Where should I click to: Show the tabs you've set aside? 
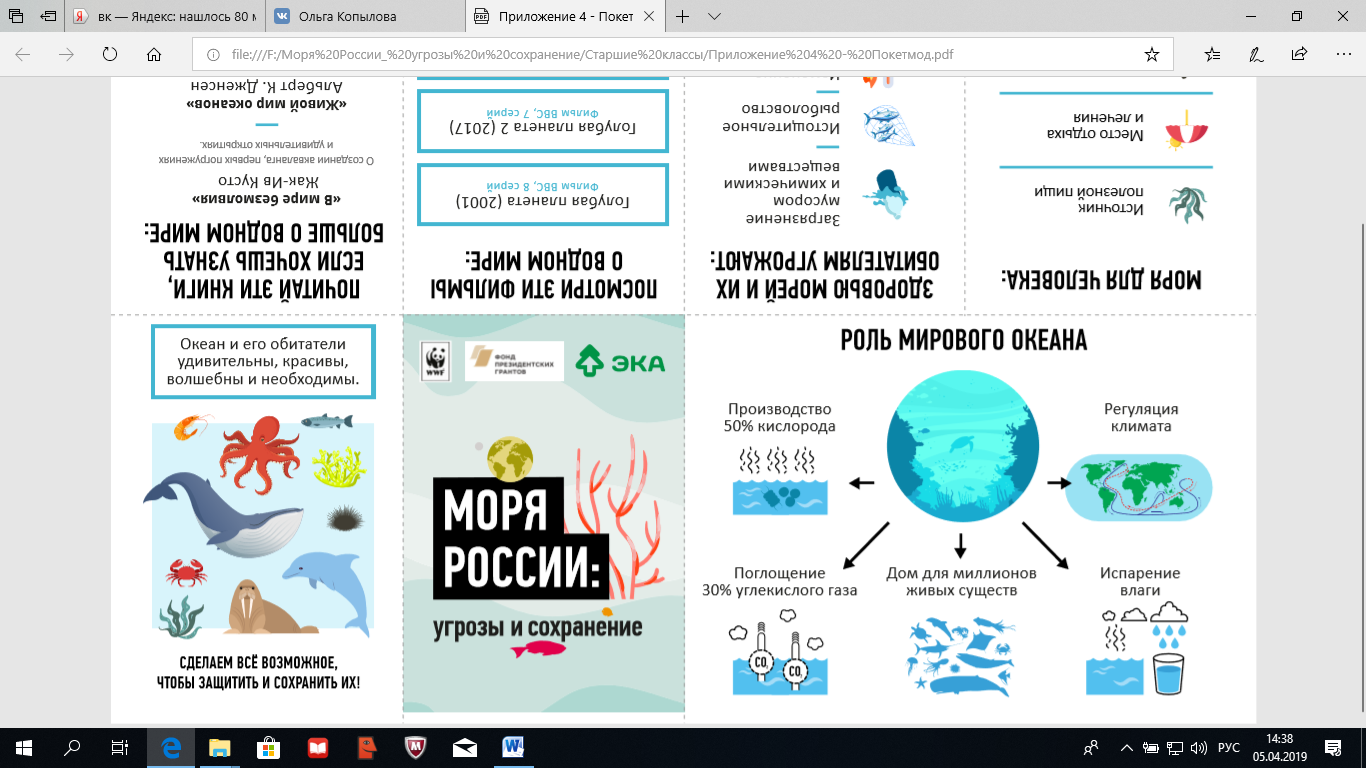click(16, 17)
